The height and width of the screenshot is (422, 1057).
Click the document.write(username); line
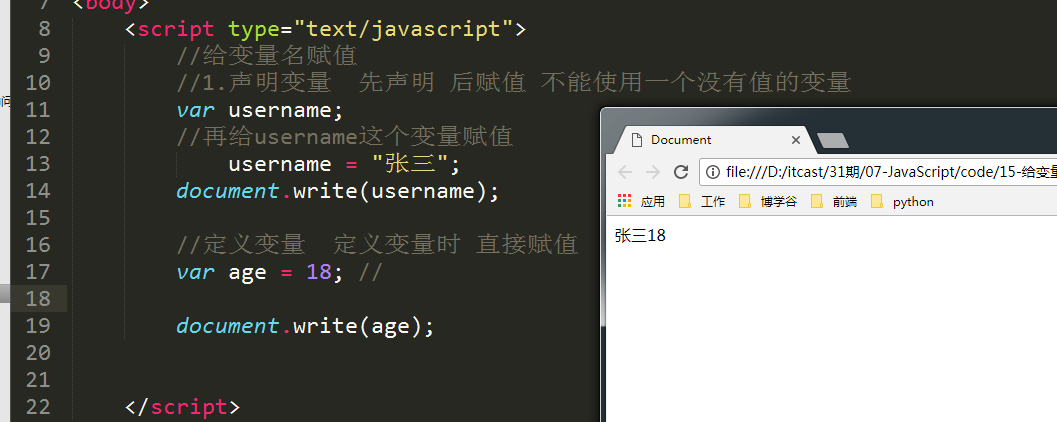338,191
